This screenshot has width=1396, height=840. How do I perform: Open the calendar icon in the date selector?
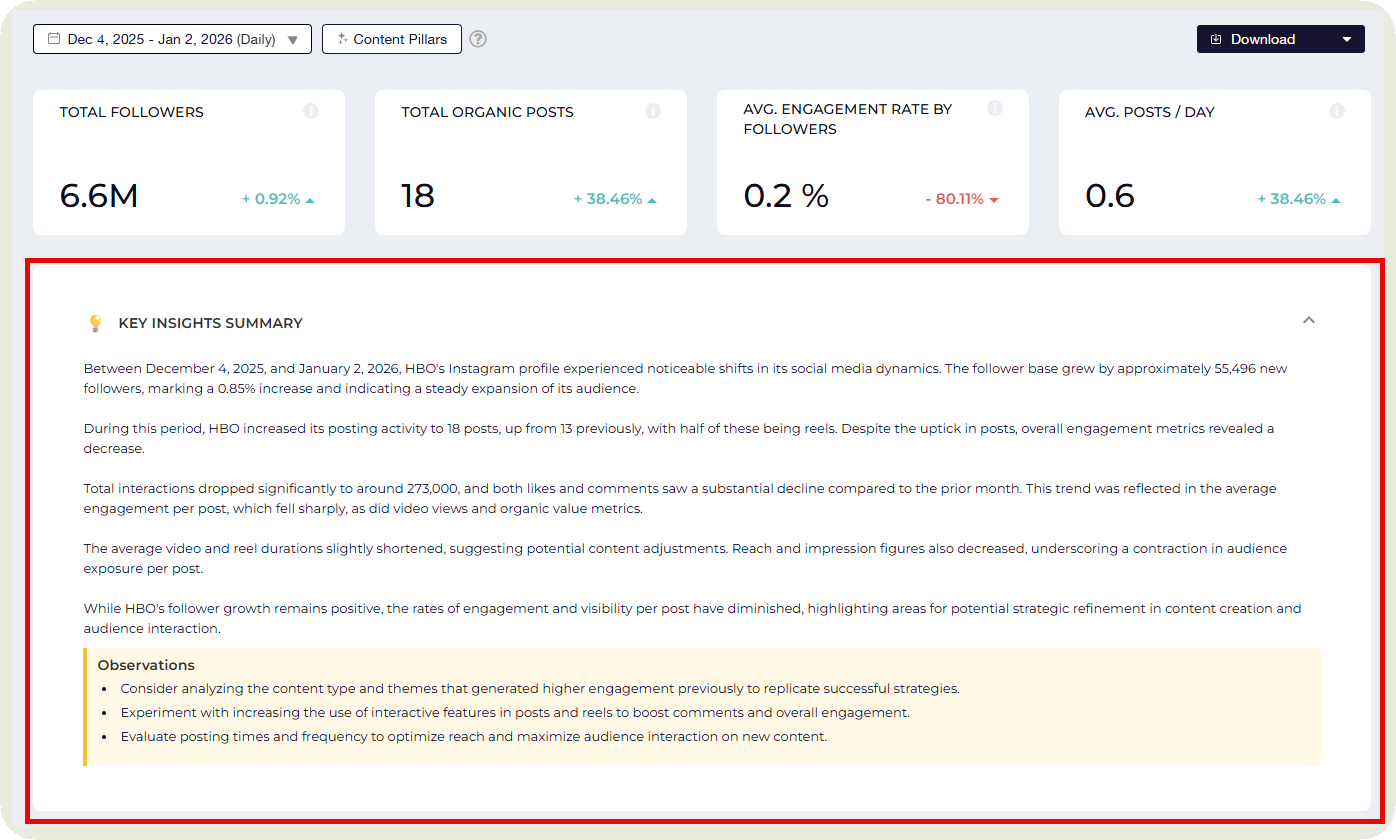point(54,38)
